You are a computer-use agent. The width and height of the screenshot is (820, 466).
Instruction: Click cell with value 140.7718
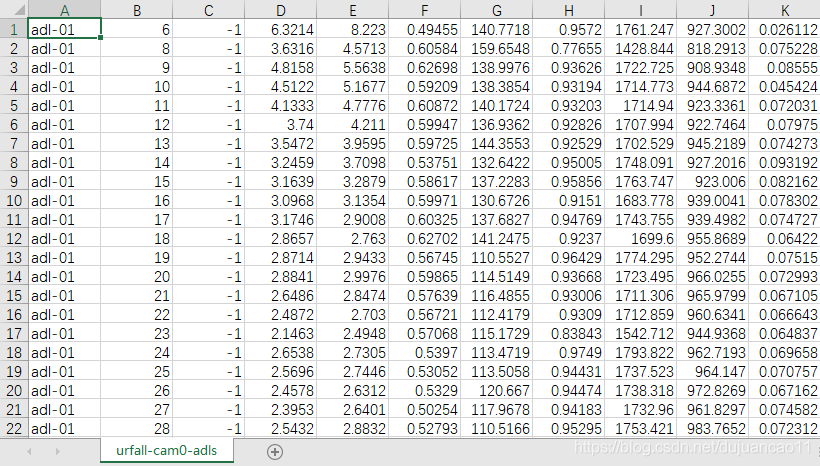point(496,29)
